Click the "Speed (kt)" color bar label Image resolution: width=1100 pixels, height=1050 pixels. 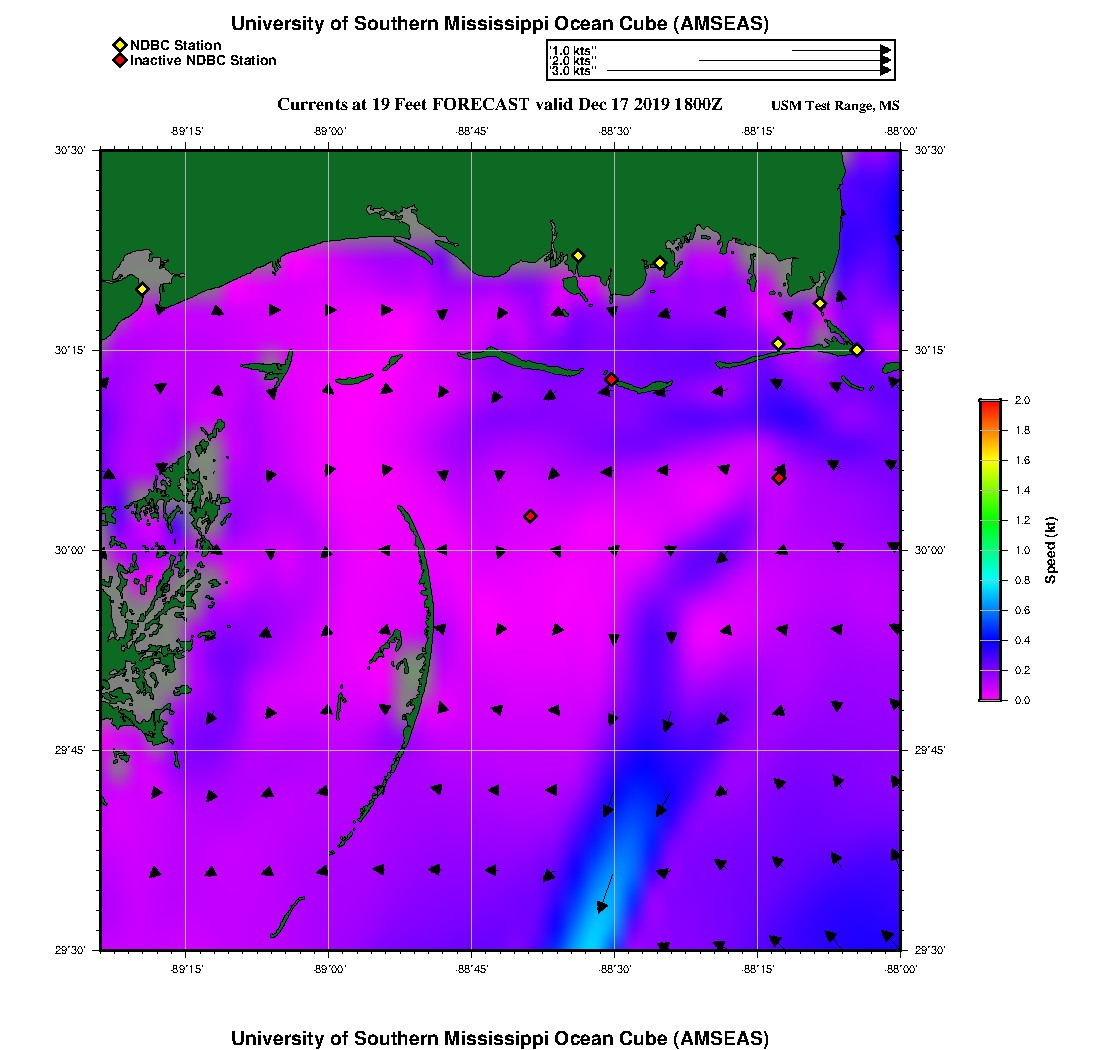click(1051, 550)
